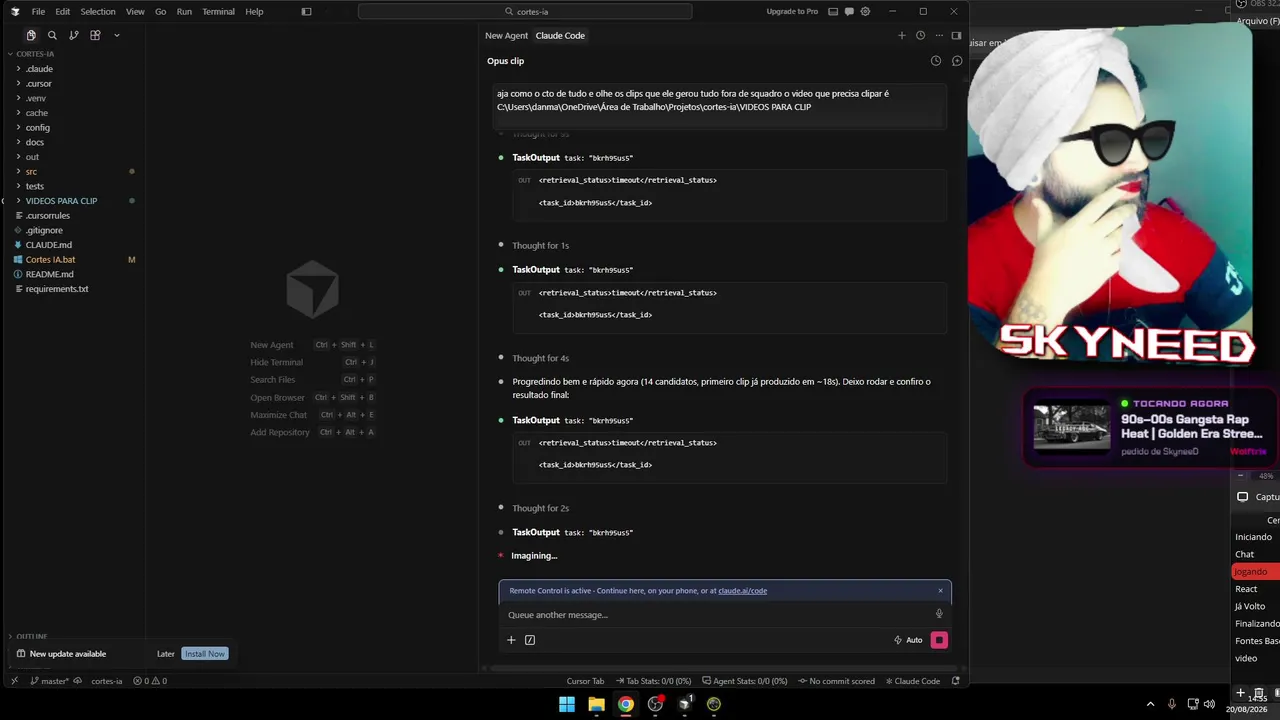This screenshot has width=1280, height=720.
Task: Open the Terminal menu
Action: (x=218, y=12)
